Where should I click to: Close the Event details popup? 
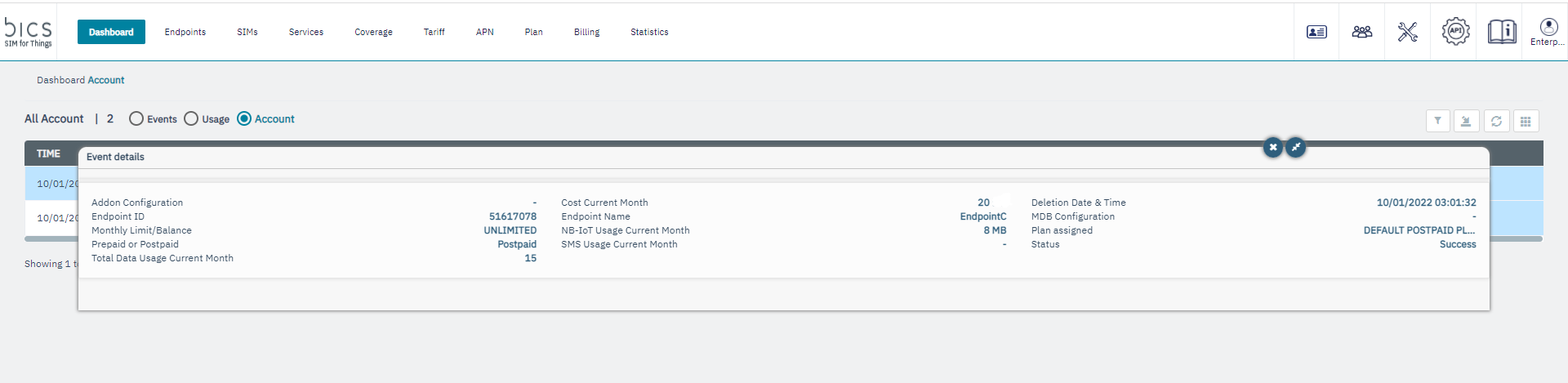(x=1272, y=148)
